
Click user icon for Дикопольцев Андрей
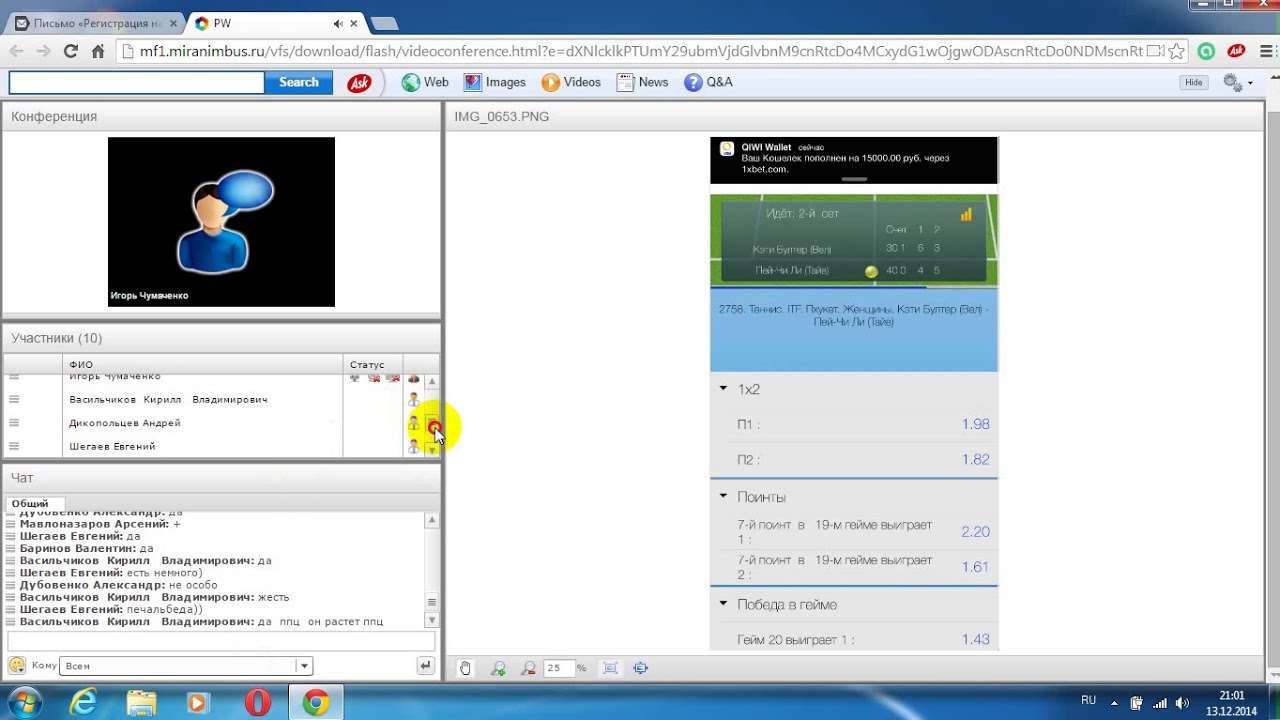point(413,423)
